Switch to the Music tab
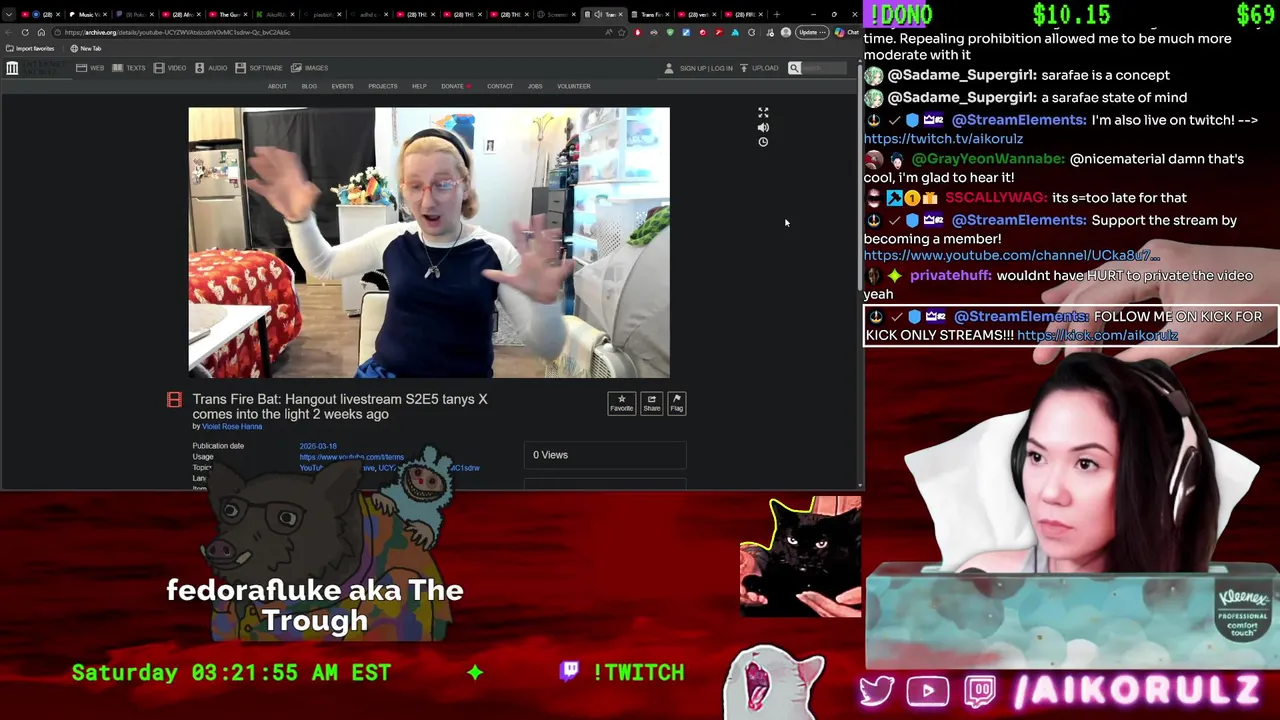The image size is (1280, 720). coord(87,14)
